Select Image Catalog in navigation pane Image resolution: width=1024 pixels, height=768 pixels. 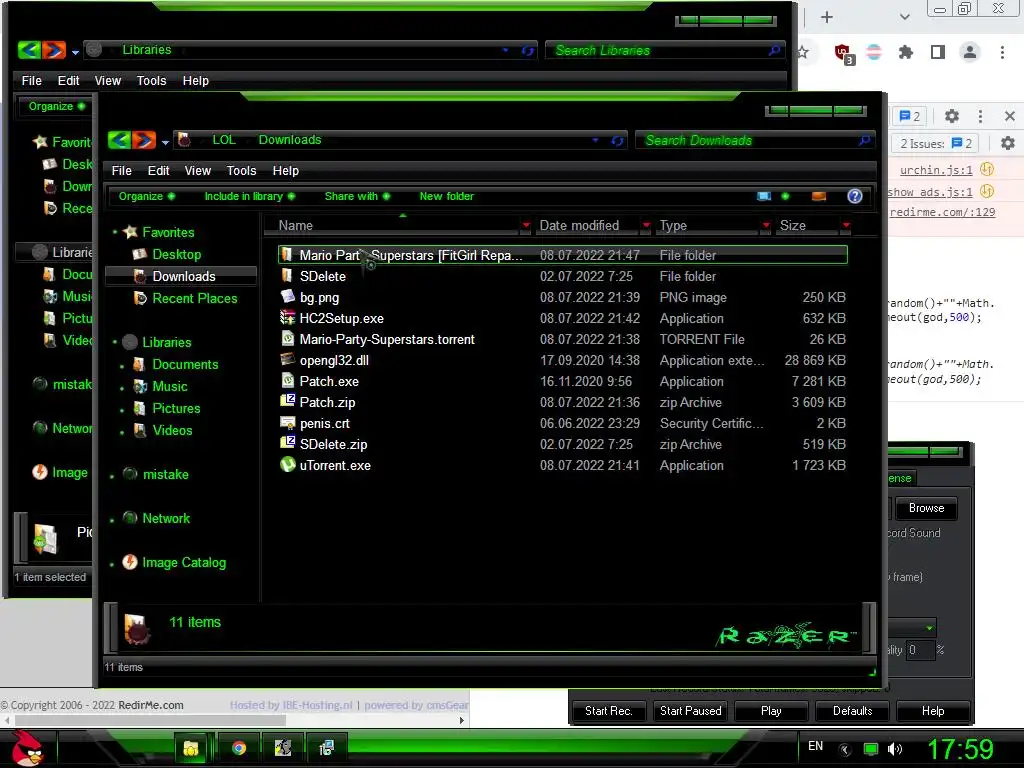184,563
